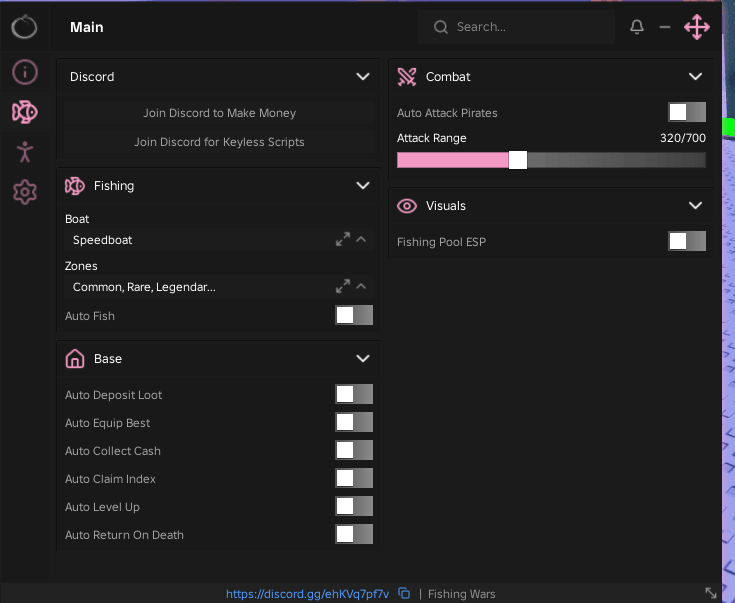Screen dimensions: 735x603
Task: Click the search magnifier icon
Action: click(441, 27)
